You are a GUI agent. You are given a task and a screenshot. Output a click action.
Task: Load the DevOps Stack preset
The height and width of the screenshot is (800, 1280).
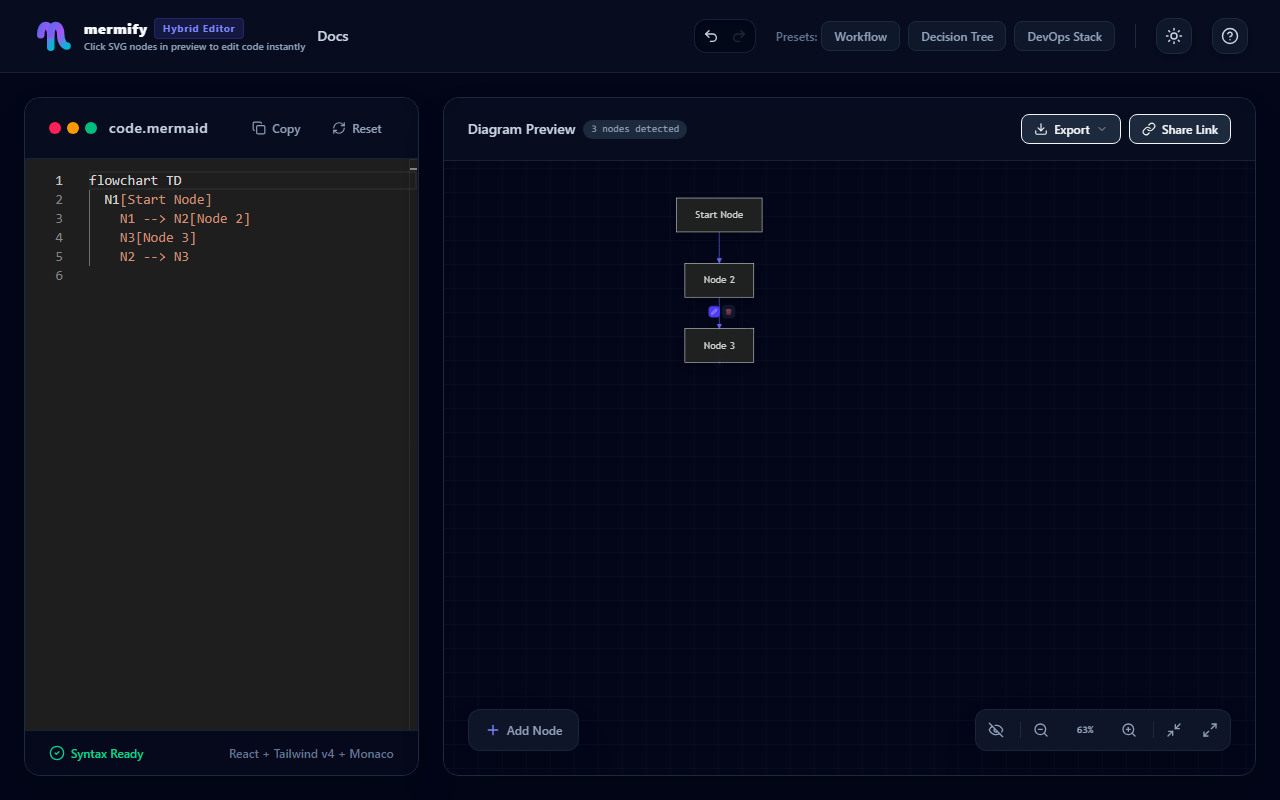[x=1064, y=36]
